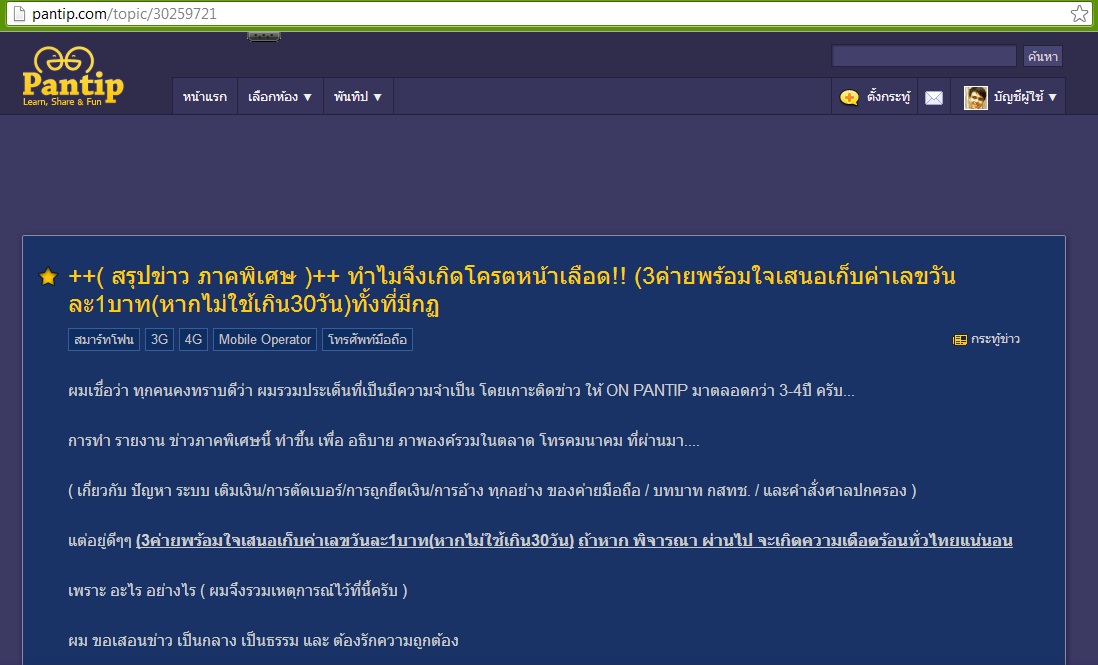This screenshot has width=1098, height=665.
Task: Expand the เลือกห้อง dropdown
Action: [x=280, y=97]
